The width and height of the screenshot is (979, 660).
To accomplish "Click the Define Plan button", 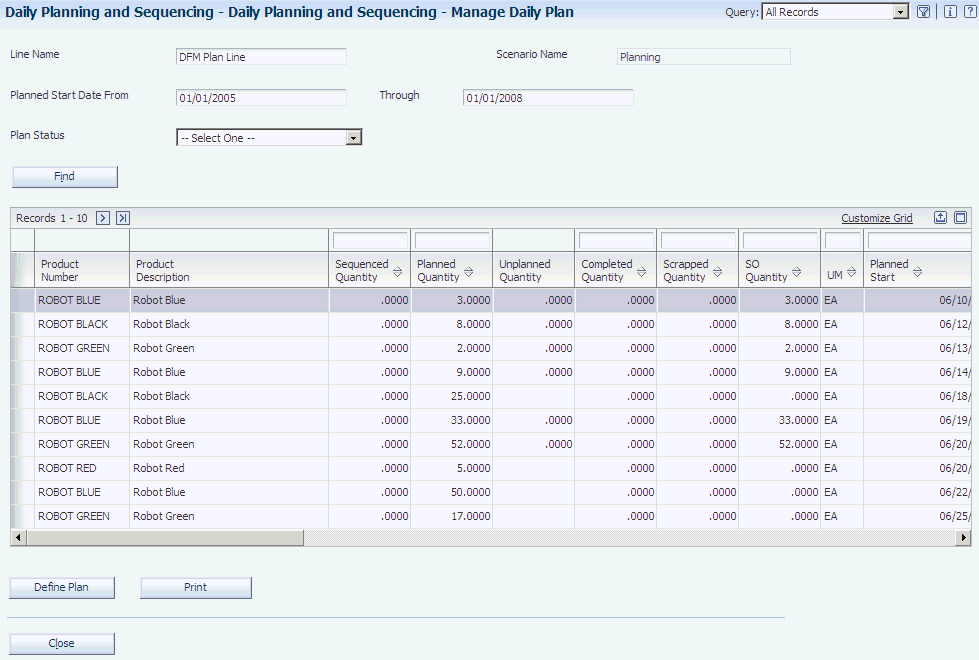I will click(62, 587).
